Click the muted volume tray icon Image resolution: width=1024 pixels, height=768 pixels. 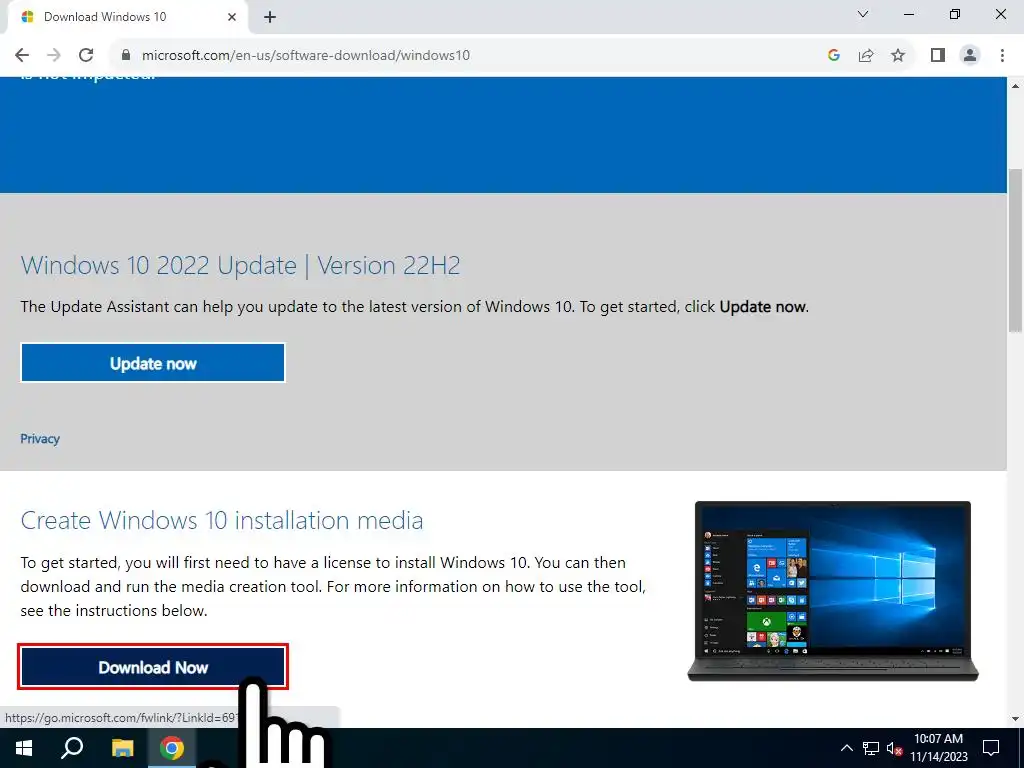[895, 748]
